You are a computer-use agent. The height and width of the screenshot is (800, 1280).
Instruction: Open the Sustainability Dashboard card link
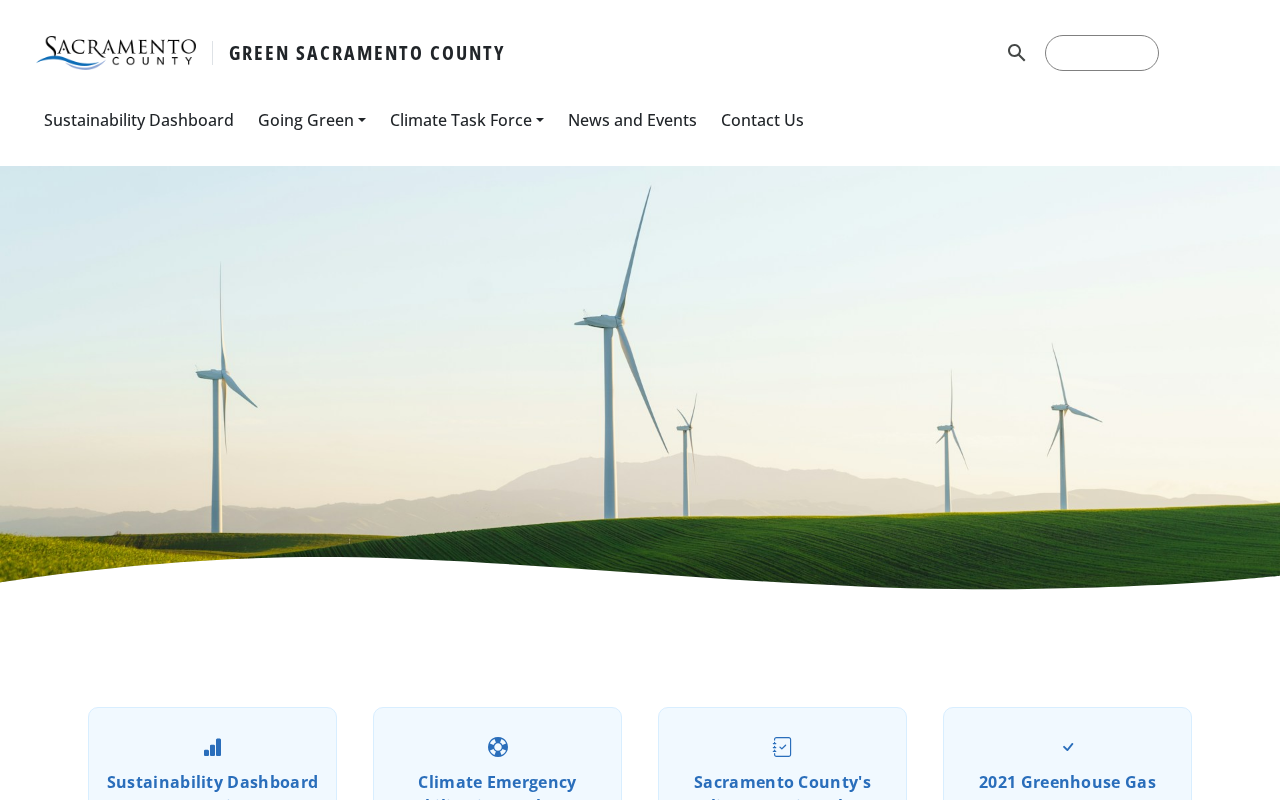point(212,782)
